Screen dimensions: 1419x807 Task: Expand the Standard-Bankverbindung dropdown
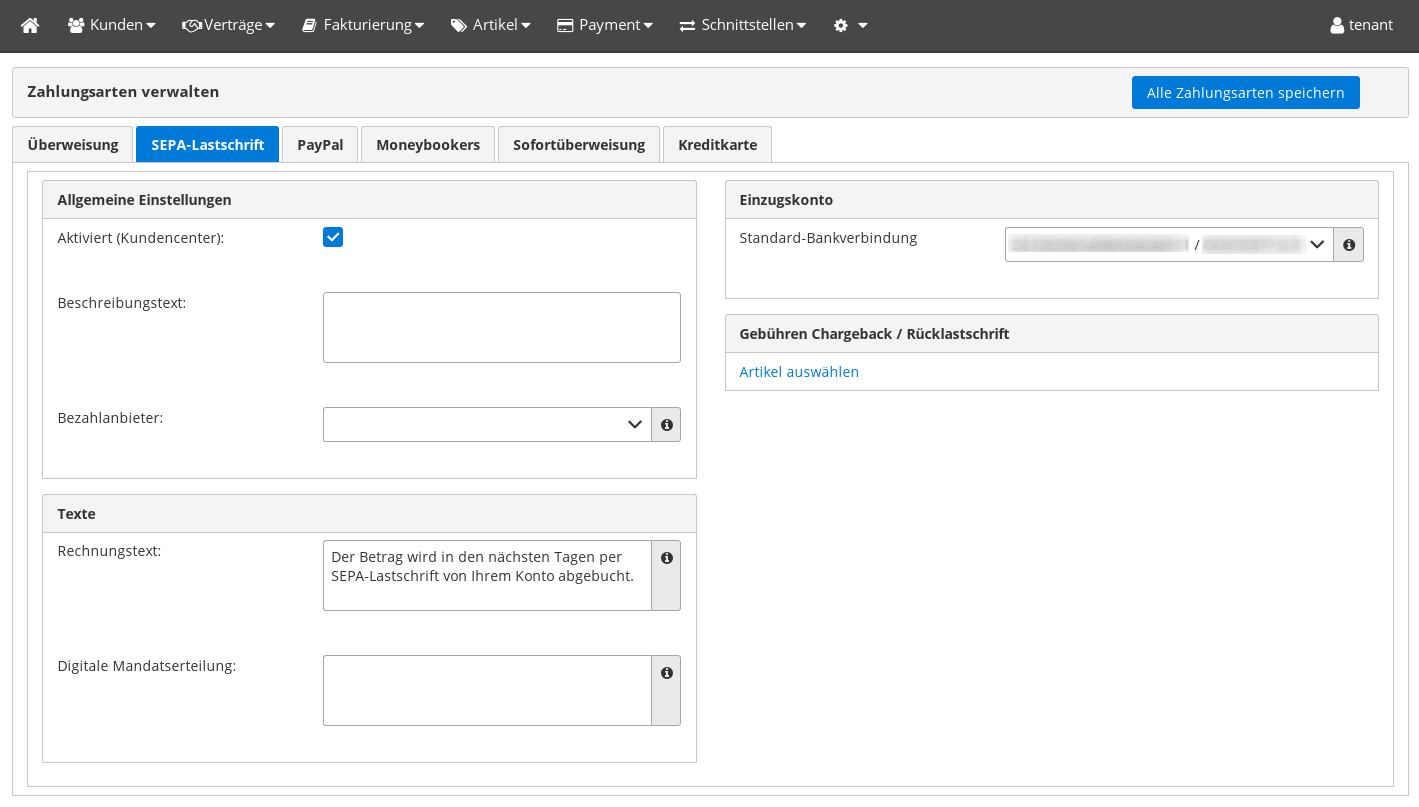click(x=1168, y=245)
